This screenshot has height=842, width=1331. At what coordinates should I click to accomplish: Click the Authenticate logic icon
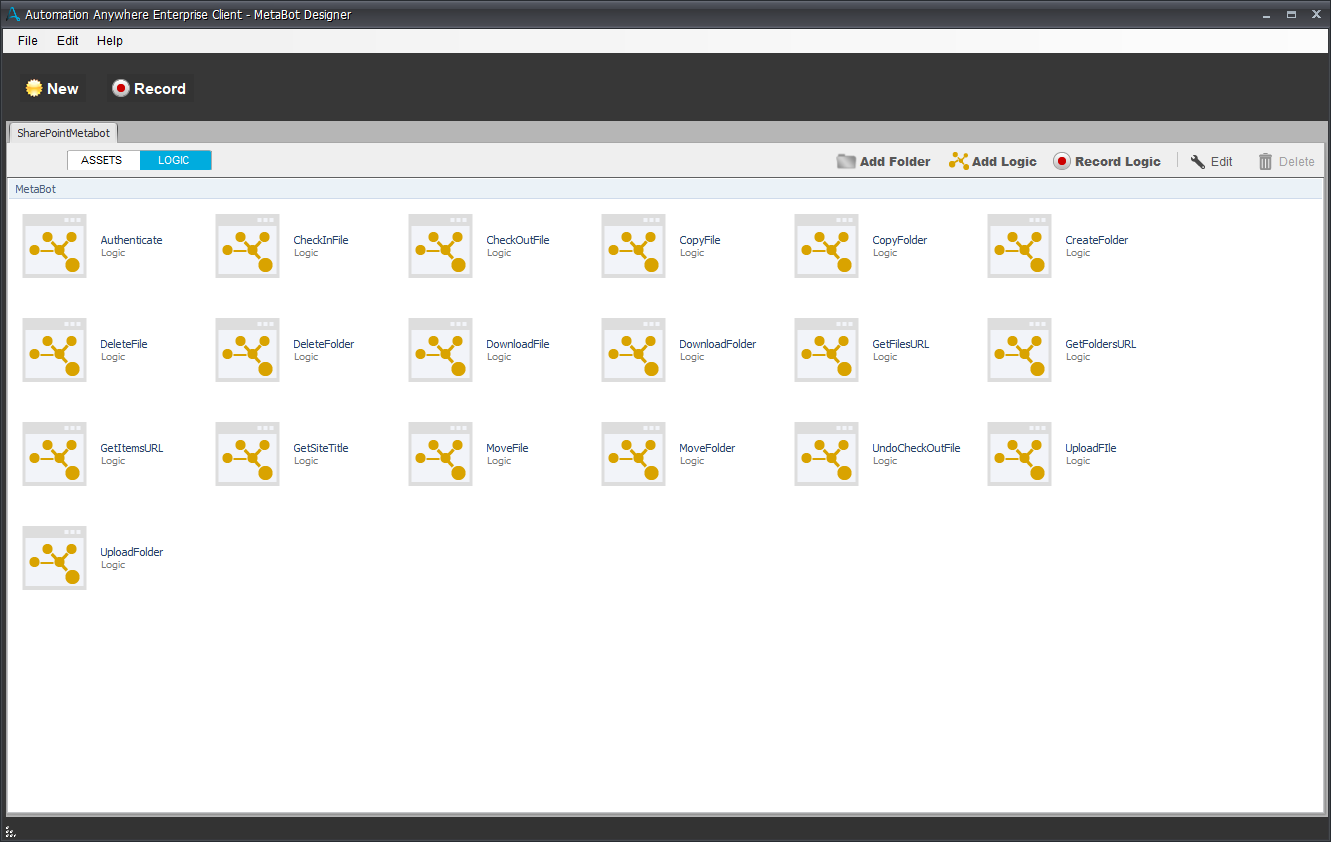click(54, 246)
